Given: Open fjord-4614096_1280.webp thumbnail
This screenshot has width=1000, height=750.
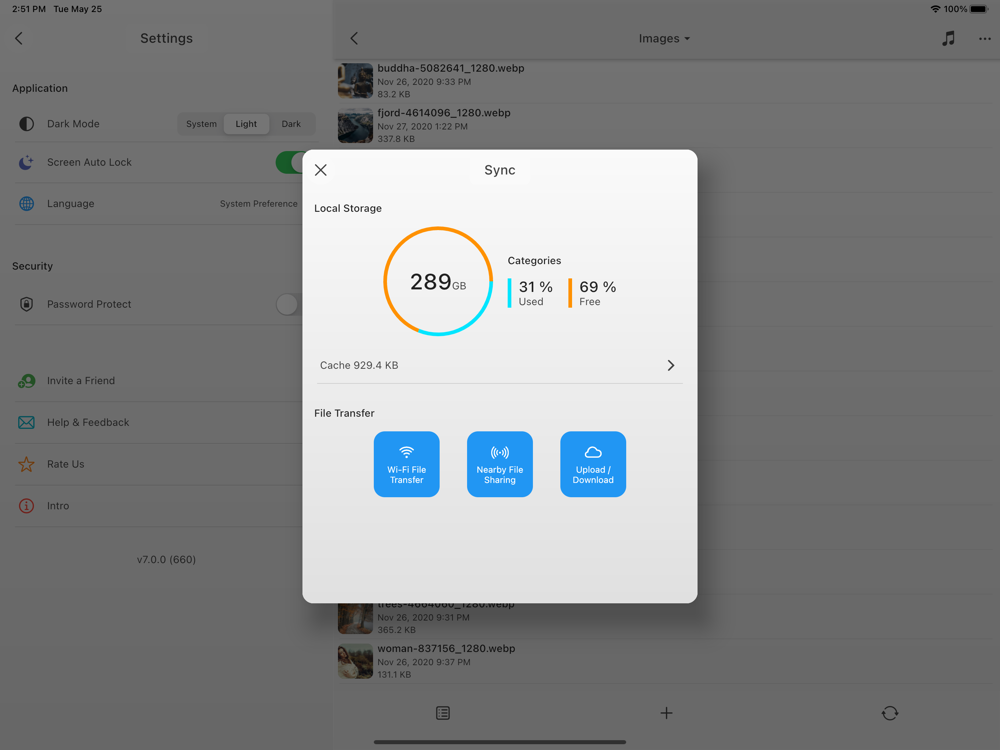Looking at the screenshot, I should [x=355, y=125].
